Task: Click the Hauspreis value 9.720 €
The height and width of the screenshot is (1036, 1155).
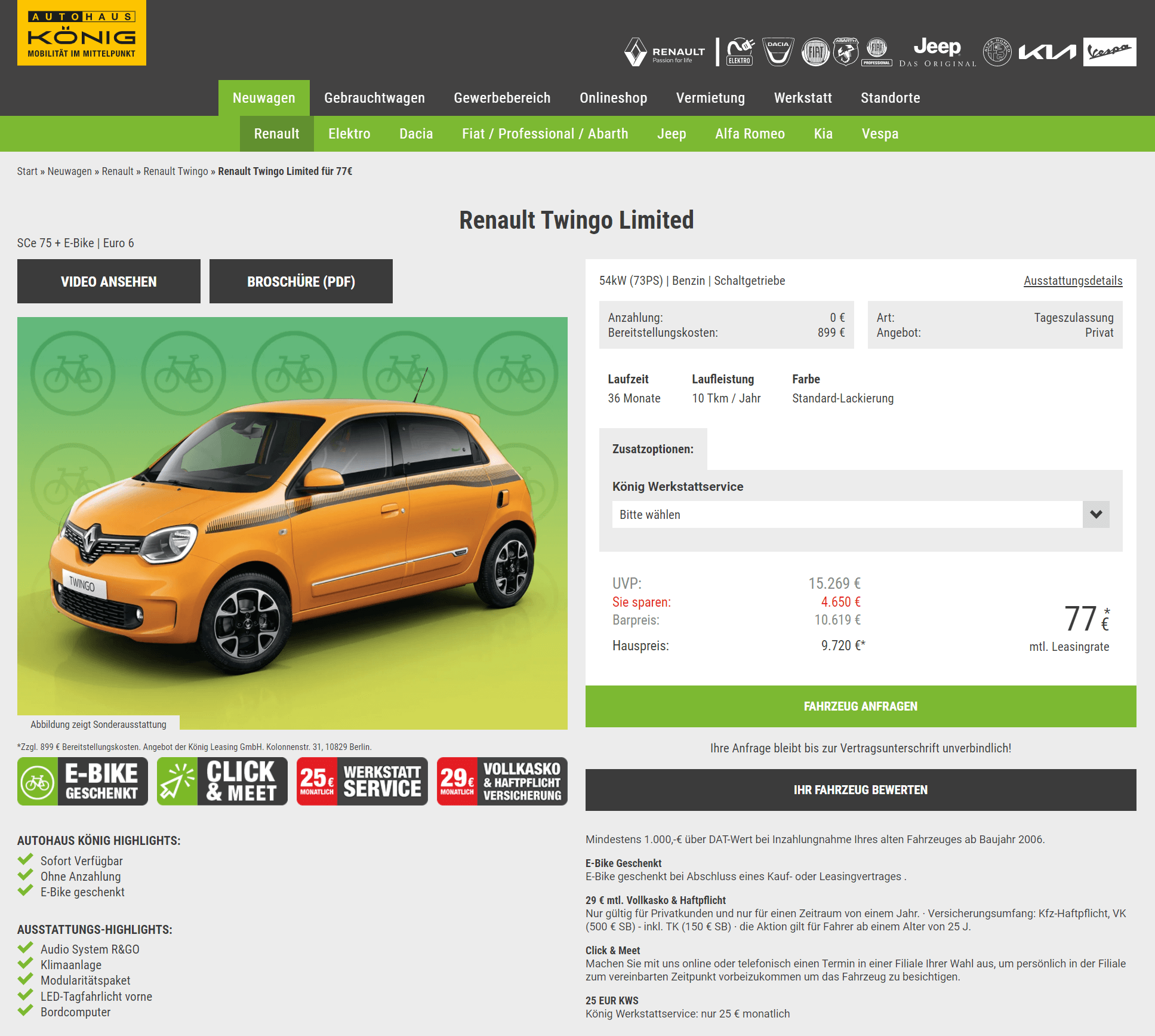Action: 843,645
